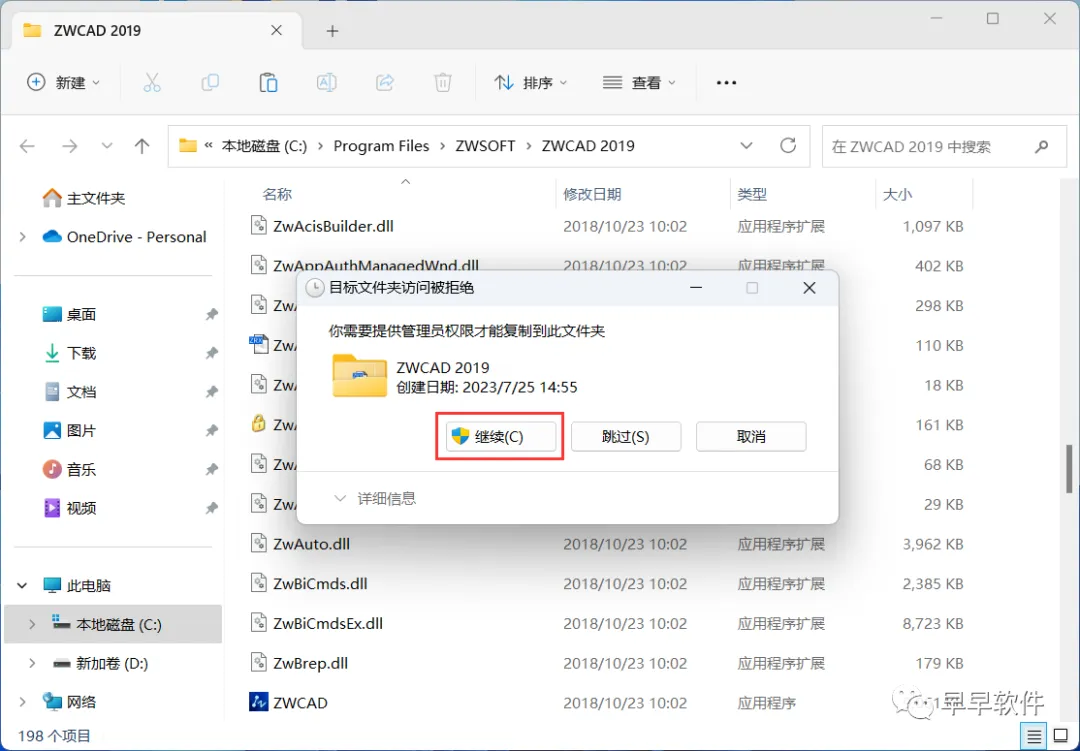This screenshot has width=1080, height=751.
Task: Click the vertical scrollbar thumb of file list
Action: (x=1069, y=469)
